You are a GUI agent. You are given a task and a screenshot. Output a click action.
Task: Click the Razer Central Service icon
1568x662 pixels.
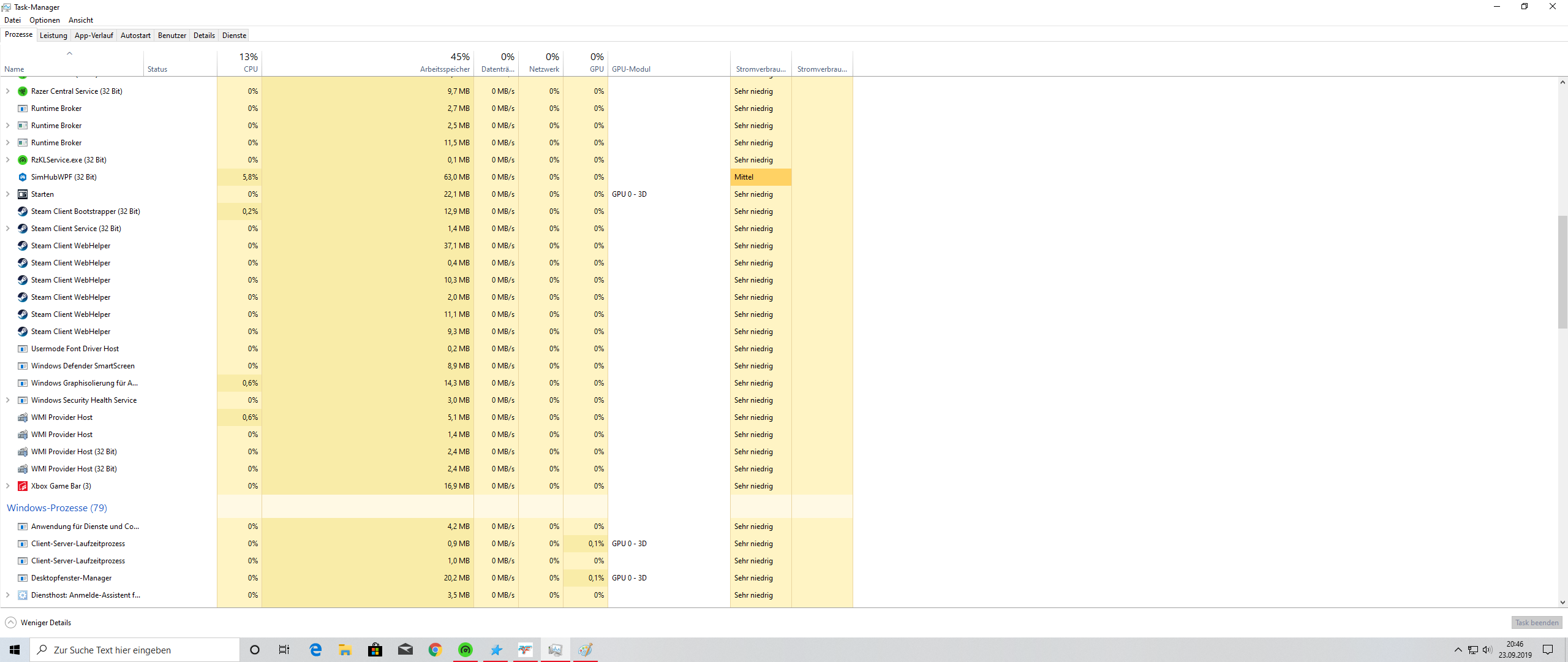[x=23, y=91]
